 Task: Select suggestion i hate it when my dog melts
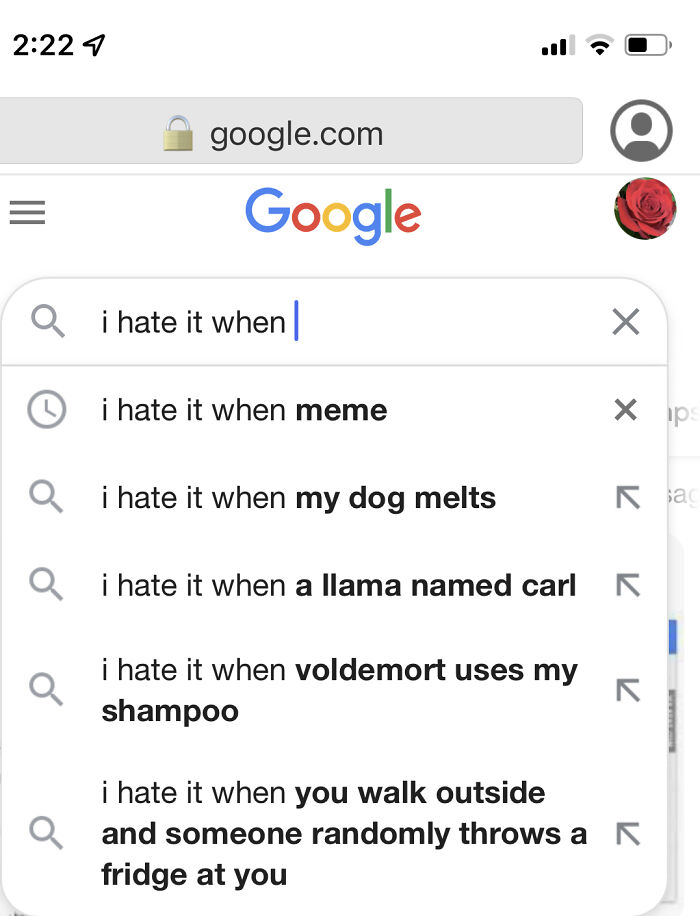coord(300,497)
